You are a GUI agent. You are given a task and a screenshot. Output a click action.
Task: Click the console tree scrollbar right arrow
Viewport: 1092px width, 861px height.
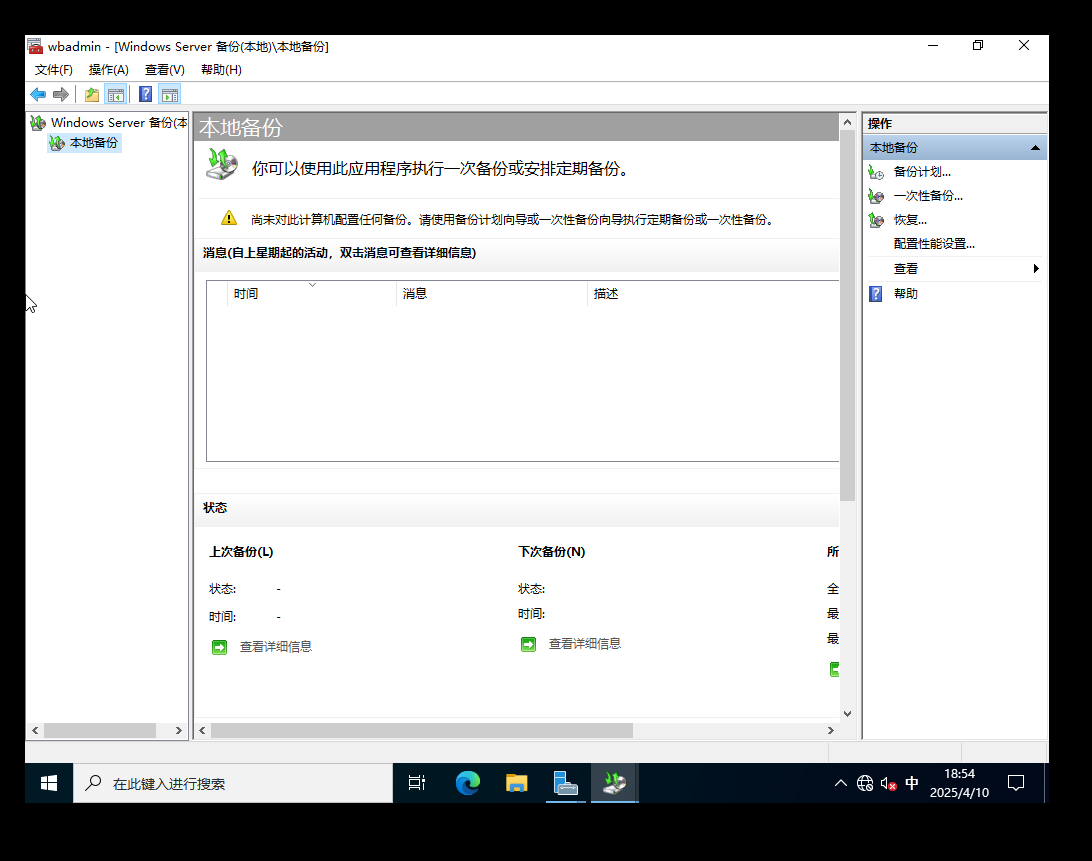coord(178,730)
